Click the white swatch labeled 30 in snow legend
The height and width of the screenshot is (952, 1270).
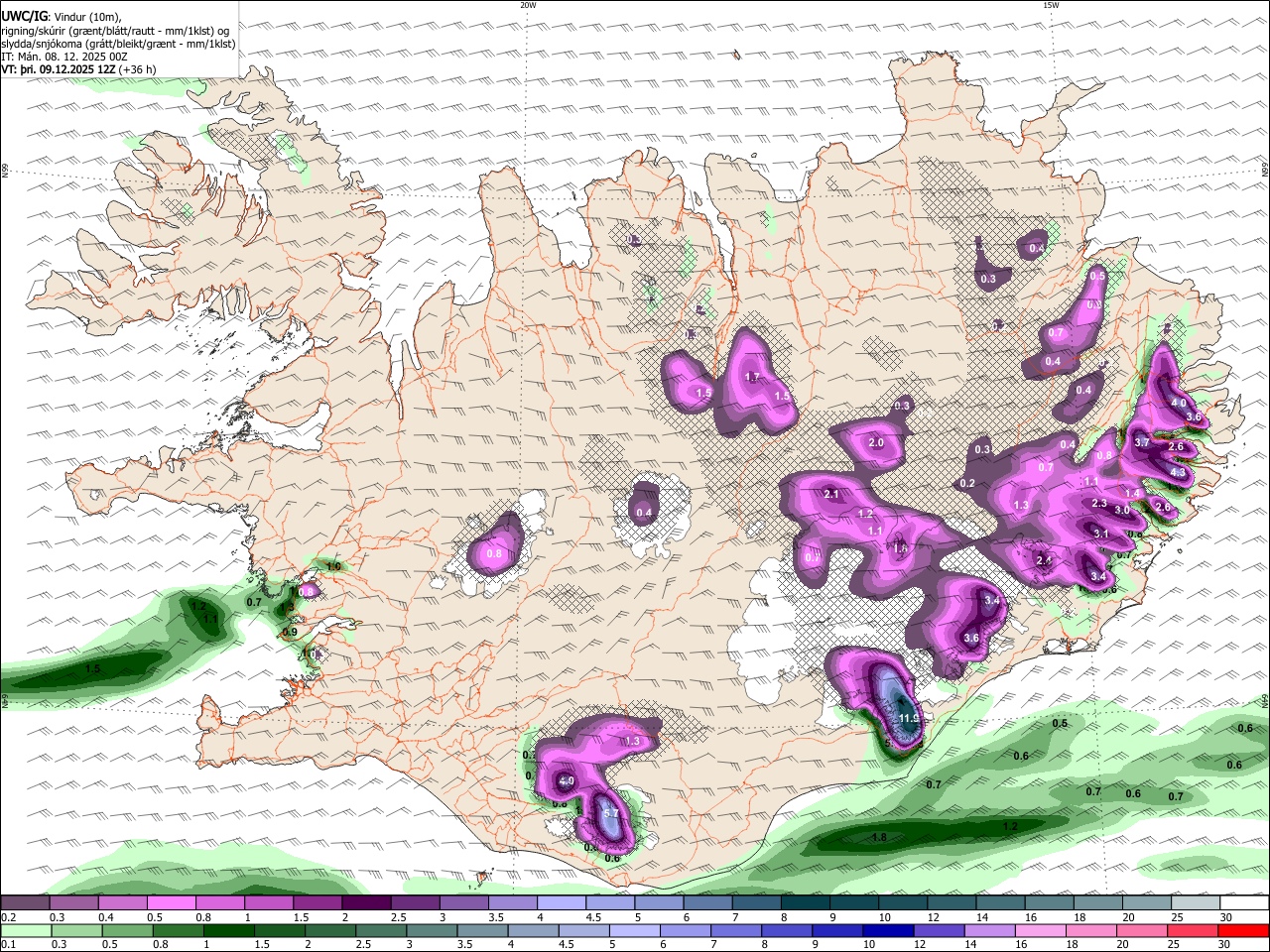pyautogui.click(x=1245, y=902)
